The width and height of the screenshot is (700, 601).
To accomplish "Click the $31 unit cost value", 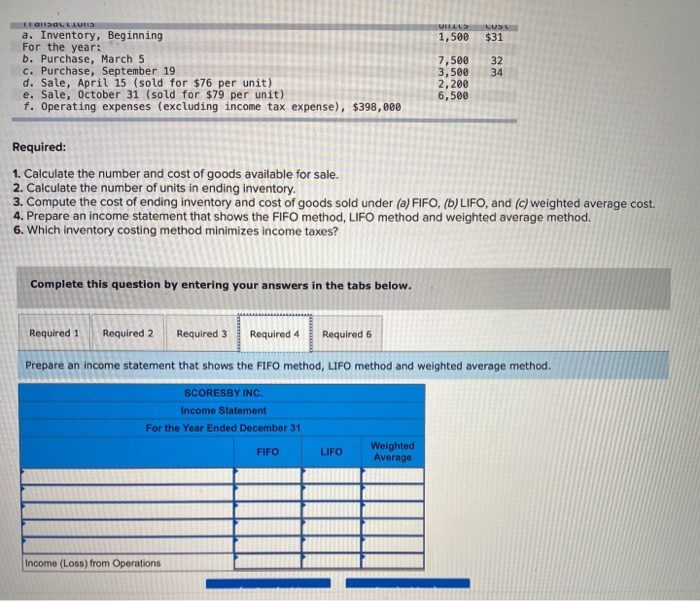I will point(494,37).
